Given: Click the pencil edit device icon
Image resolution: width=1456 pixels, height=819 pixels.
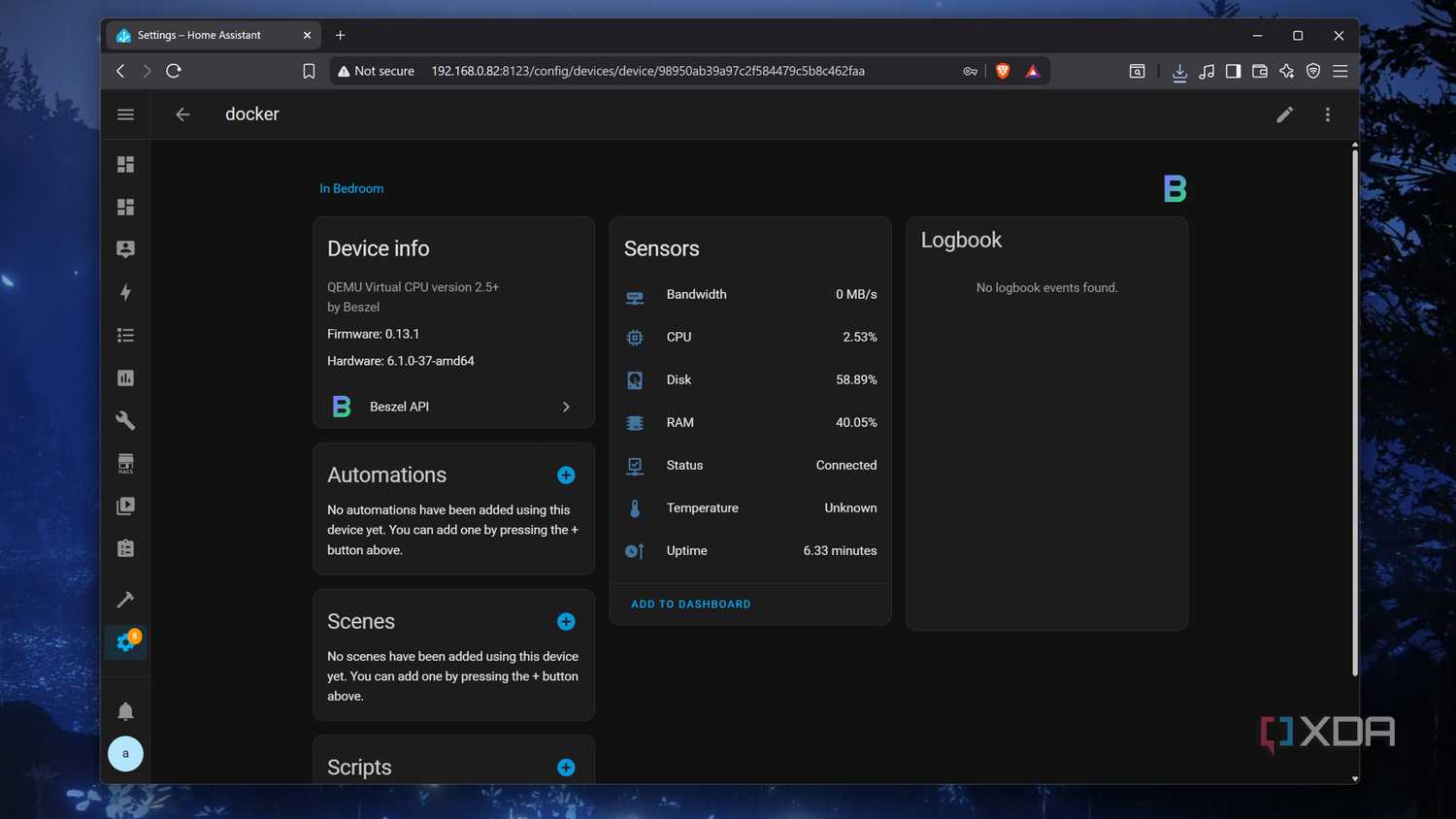Looking at the screenshot, I should pos(1284,115).
